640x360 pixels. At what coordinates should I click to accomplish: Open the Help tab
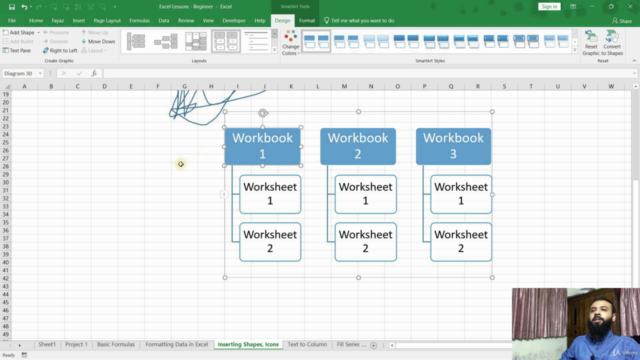click(x=260, y=20)
